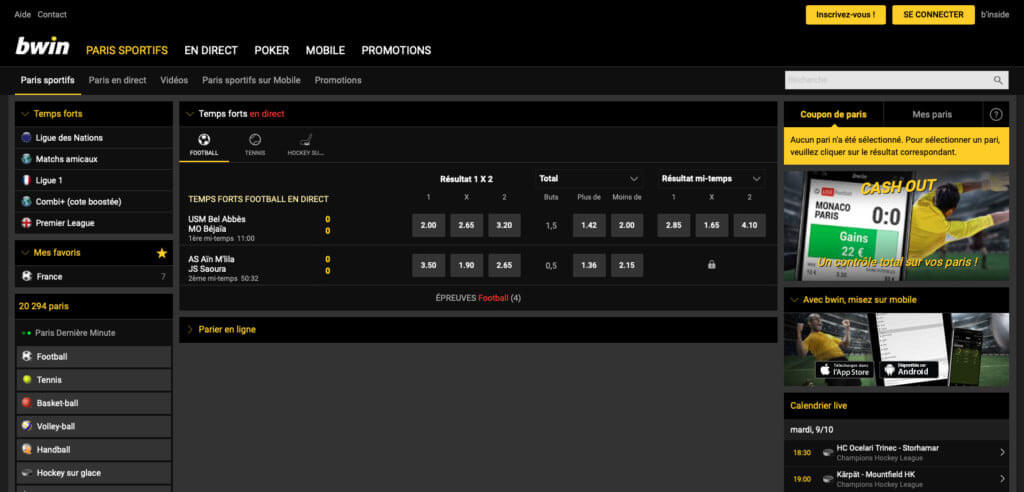The image size is (1024, 492).
Task: Select the 4.10 half-time odds
Action: (749, 226)
